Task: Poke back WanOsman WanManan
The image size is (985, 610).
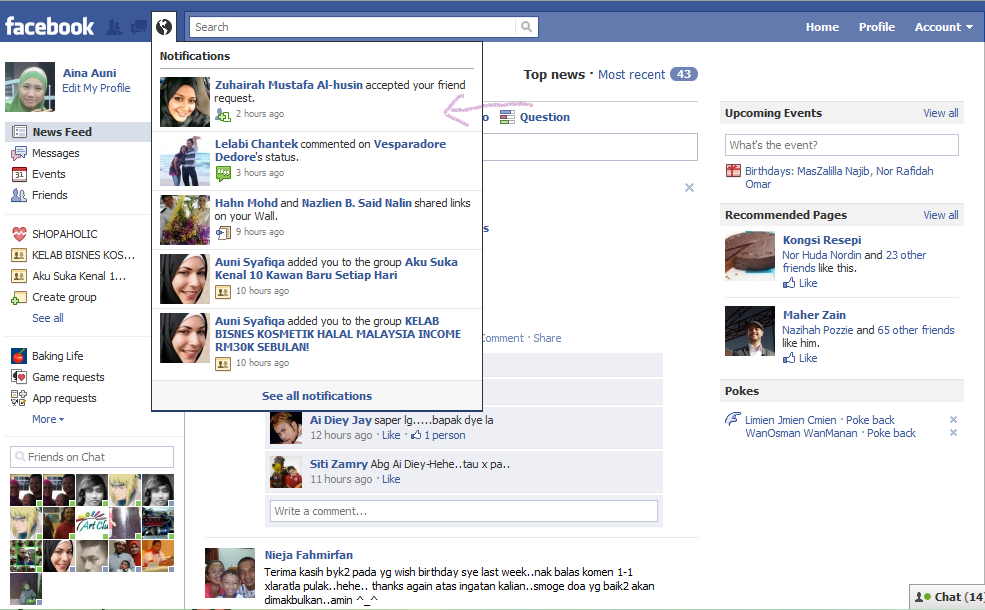Action: (890, 433)
